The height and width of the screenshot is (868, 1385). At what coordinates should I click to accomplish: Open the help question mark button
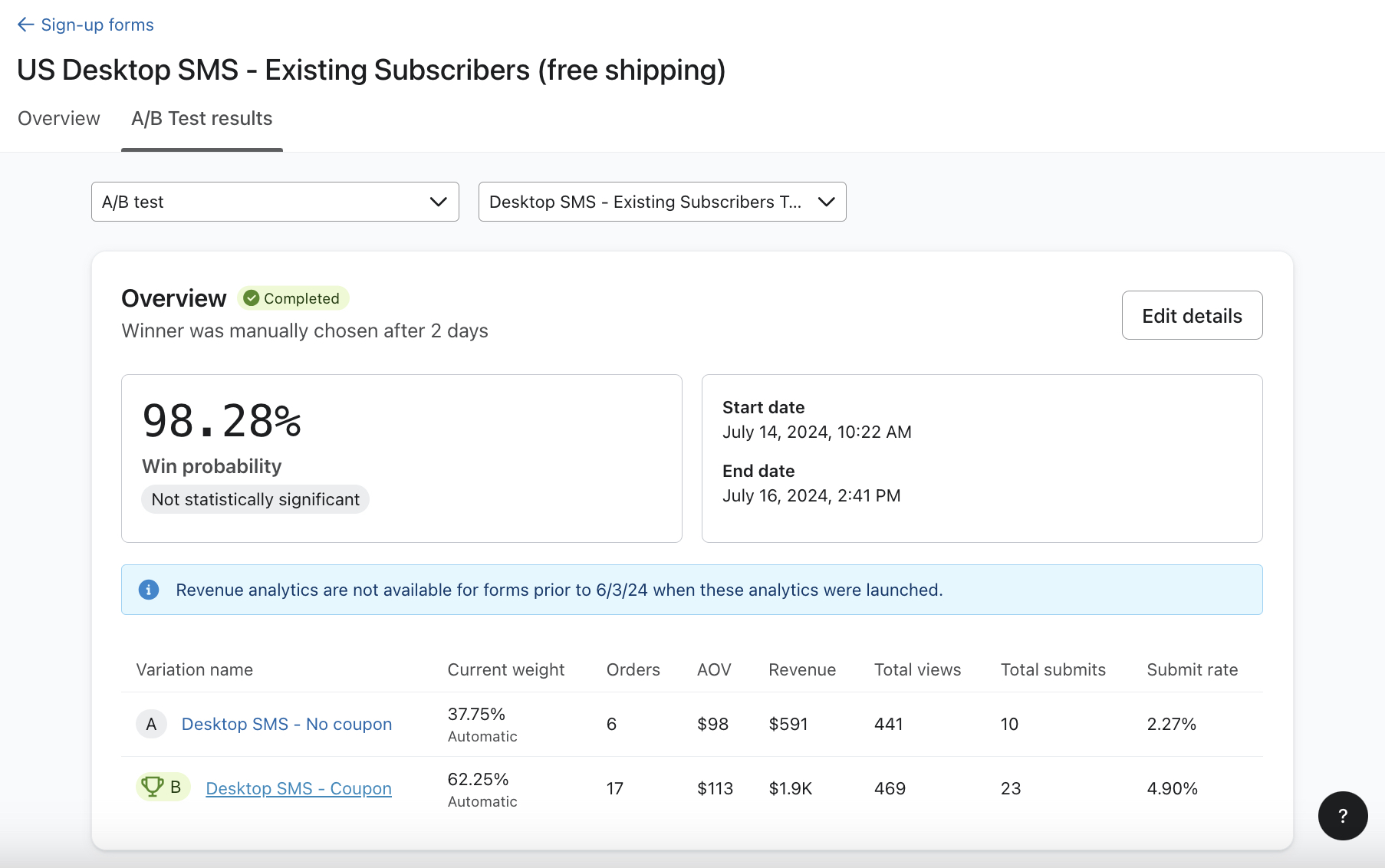point(1343,816)
